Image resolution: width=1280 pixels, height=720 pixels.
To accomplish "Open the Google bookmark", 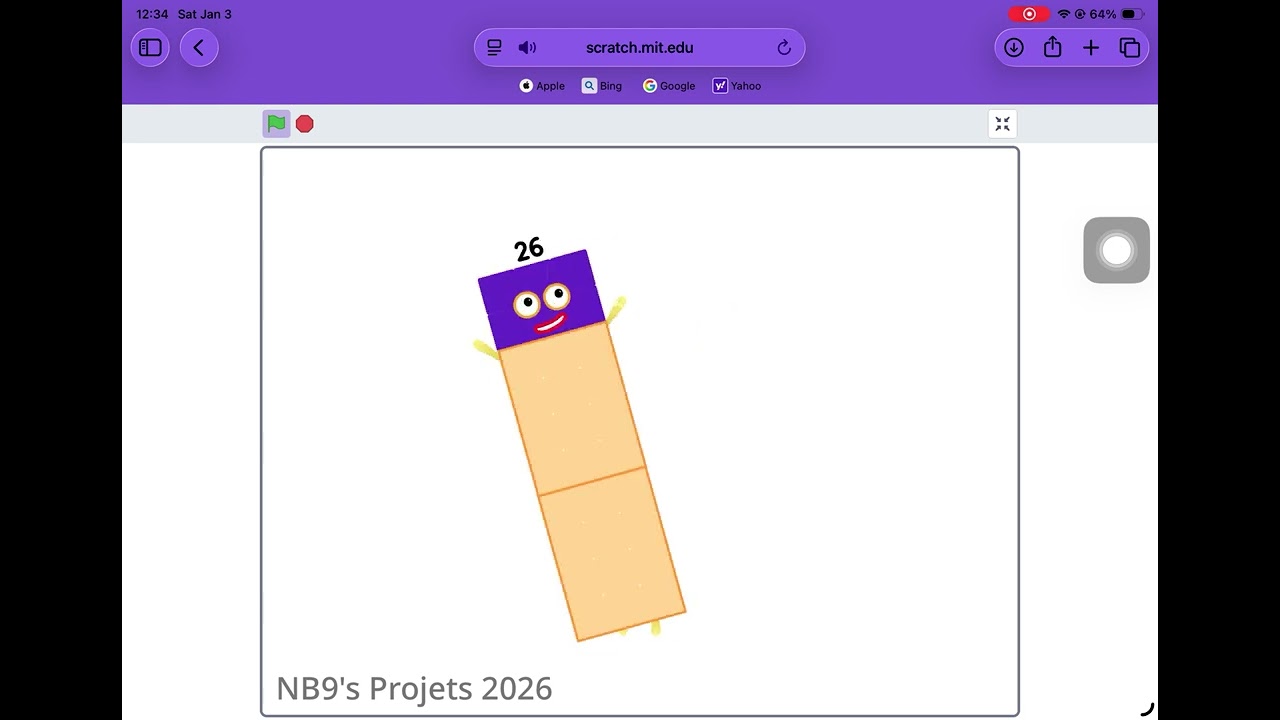I will [669, 86].
